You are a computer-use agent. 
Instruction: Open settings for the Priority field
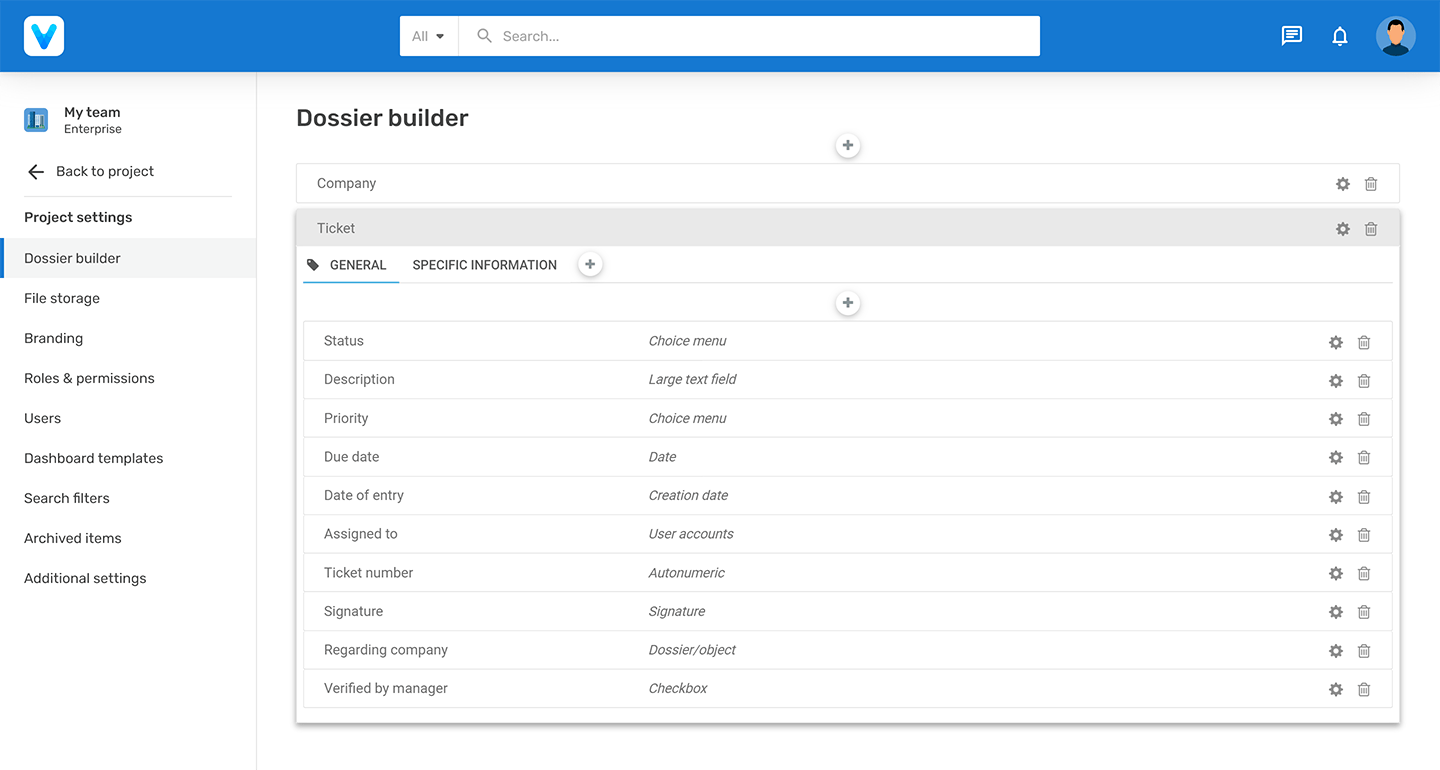coord(1335,418)
